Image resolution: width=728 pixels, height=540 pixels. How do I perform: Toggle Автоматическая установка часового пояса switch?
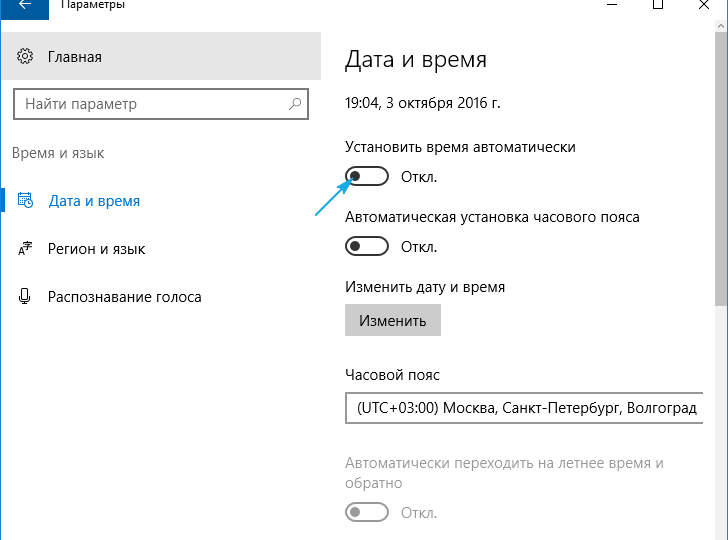click(366, 246)
